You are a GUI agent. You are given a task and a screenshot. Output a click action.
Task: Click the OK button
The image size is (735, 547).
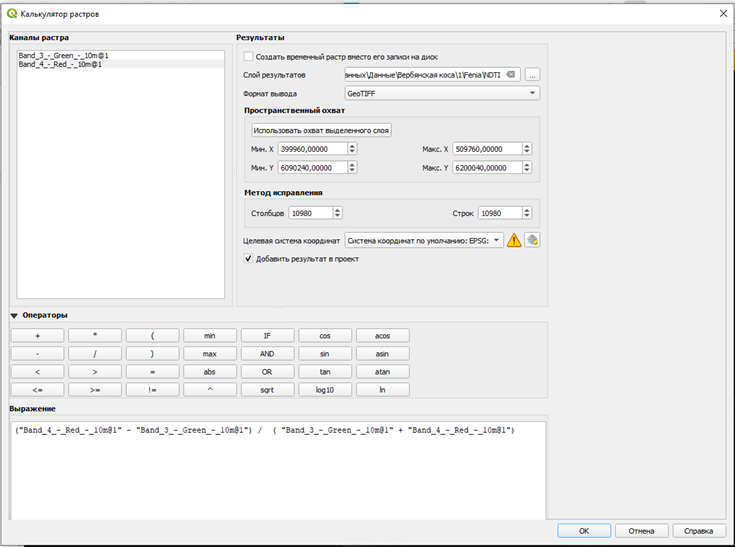point(584,531)
